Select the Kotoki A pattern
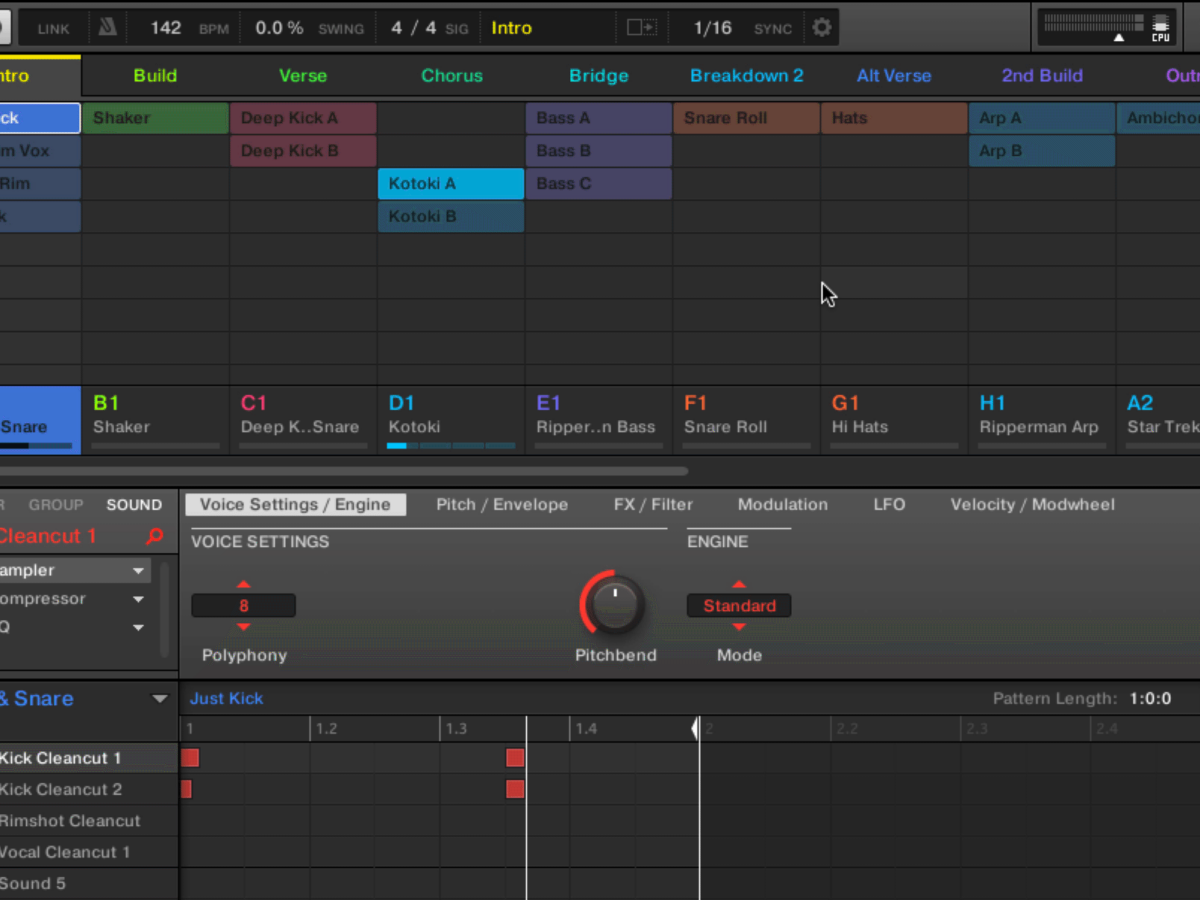 pyautogui.click(x=450, y=184)
